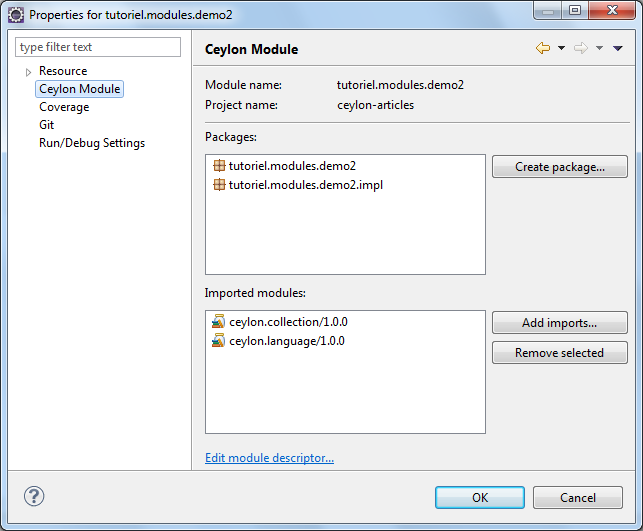Click the tutoriel.modules.demo2 package icon
This screenshot has width=643, height=531.
coord(219,166)
